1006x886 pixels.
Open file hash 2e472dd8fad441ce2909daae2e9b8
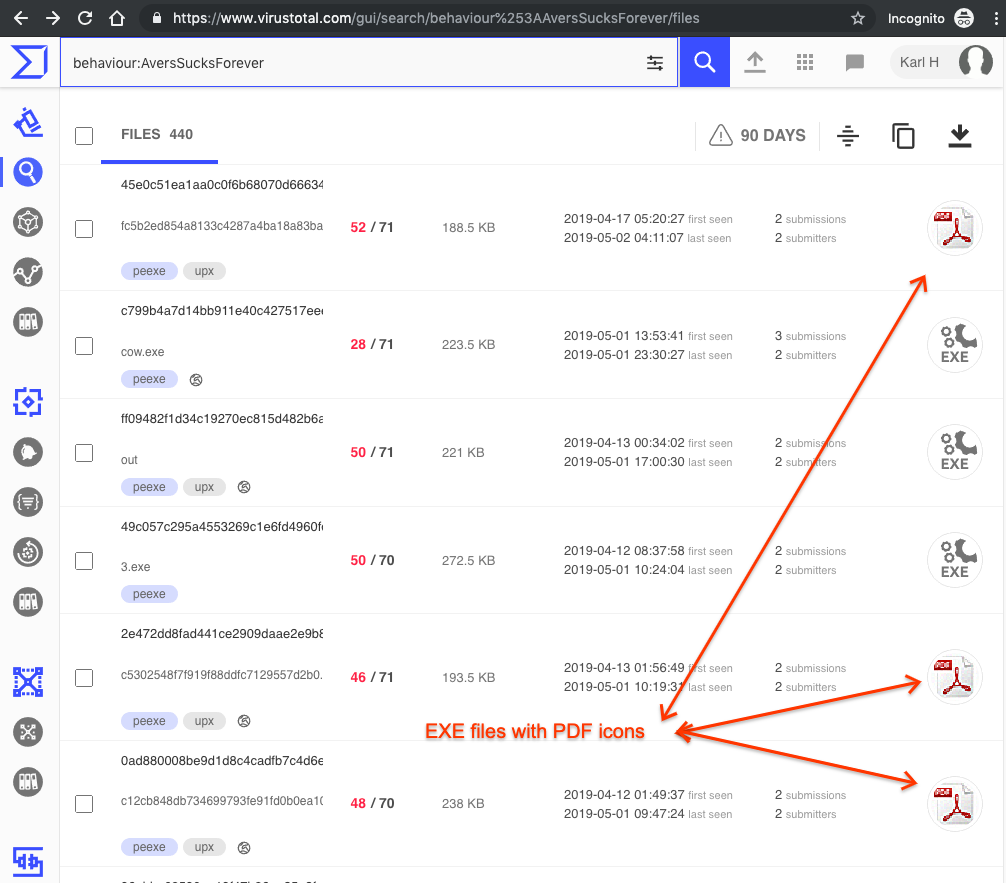click(x=222, y=634)
